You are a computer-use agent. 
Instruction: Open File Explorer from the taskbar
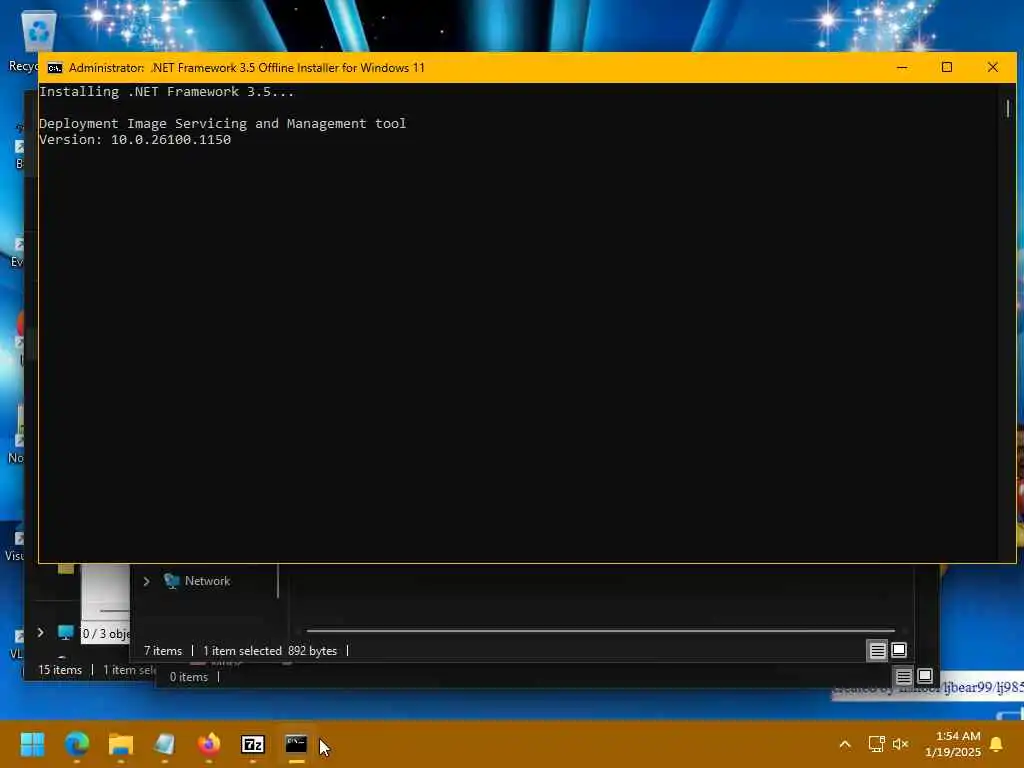pyautogui.click(x=121, y=744)
